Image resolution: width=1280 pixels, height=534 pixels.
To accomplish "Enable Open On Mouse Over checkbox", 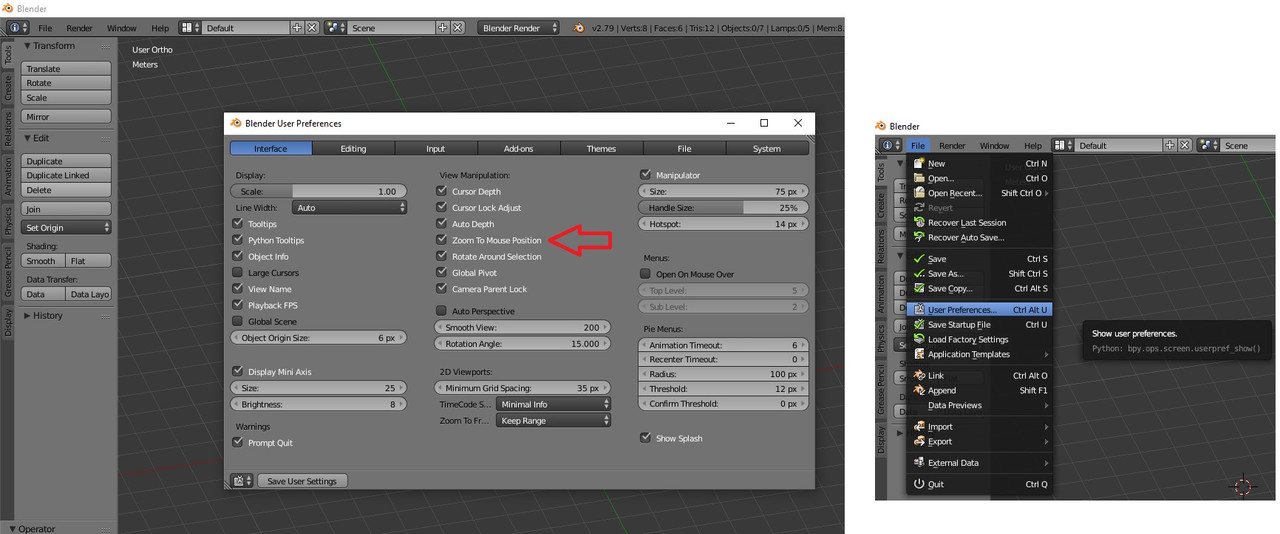I will [645, 274].
